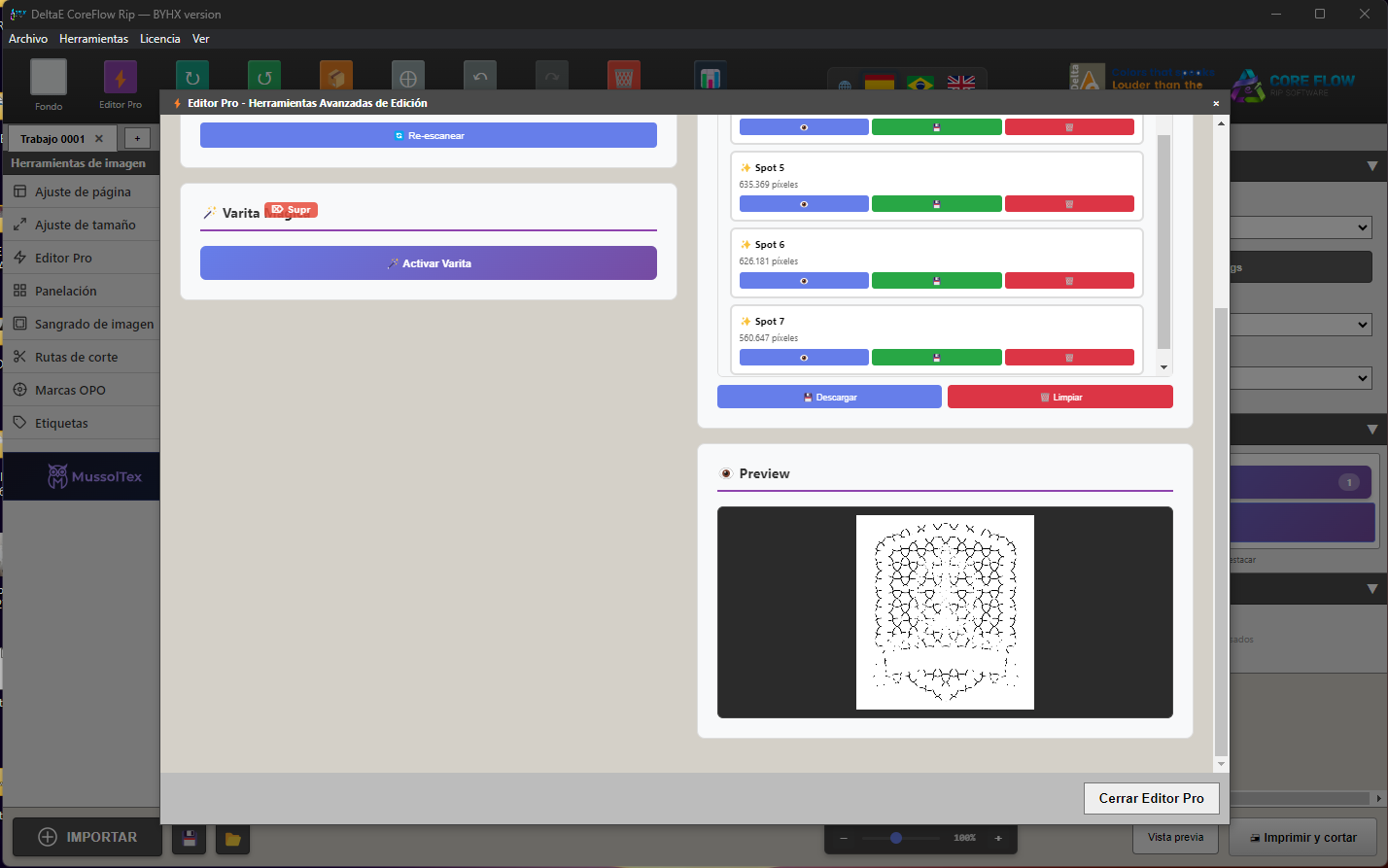Click the down arrow of spot list scrollbar
The width and height of the screenshot is (1388, 868).
(1164, 367)
